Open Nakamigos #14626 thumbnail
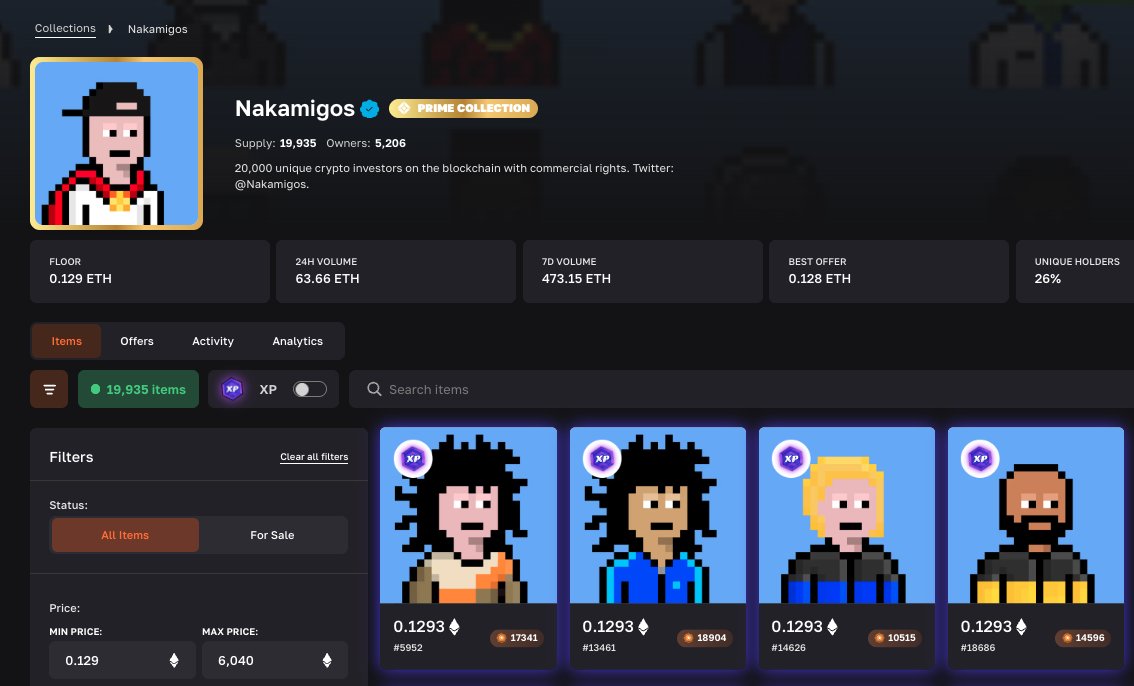This screenshot has height=686, width=1134. click(847, 515)
